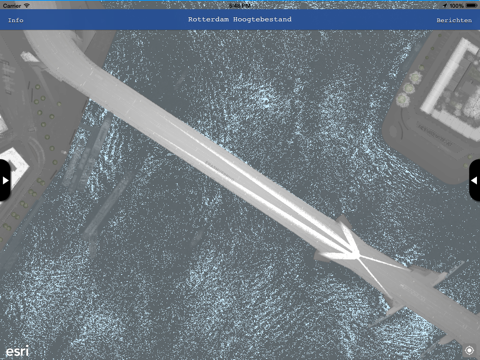Expand the left side panel arrow
This screenshot has height=360, width=480.
5,180
